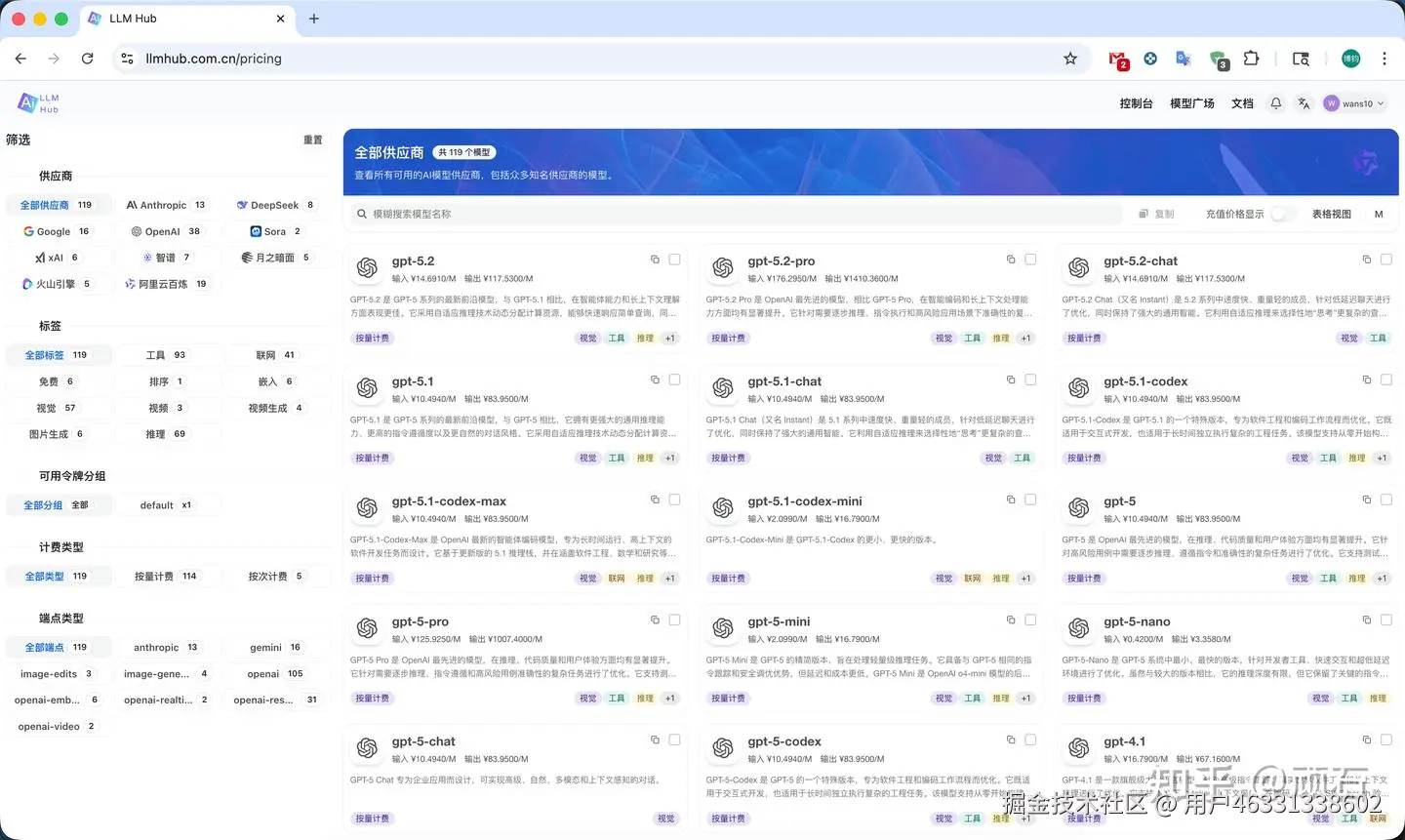Check the gpt-5-chat selection box

[674, 740]
